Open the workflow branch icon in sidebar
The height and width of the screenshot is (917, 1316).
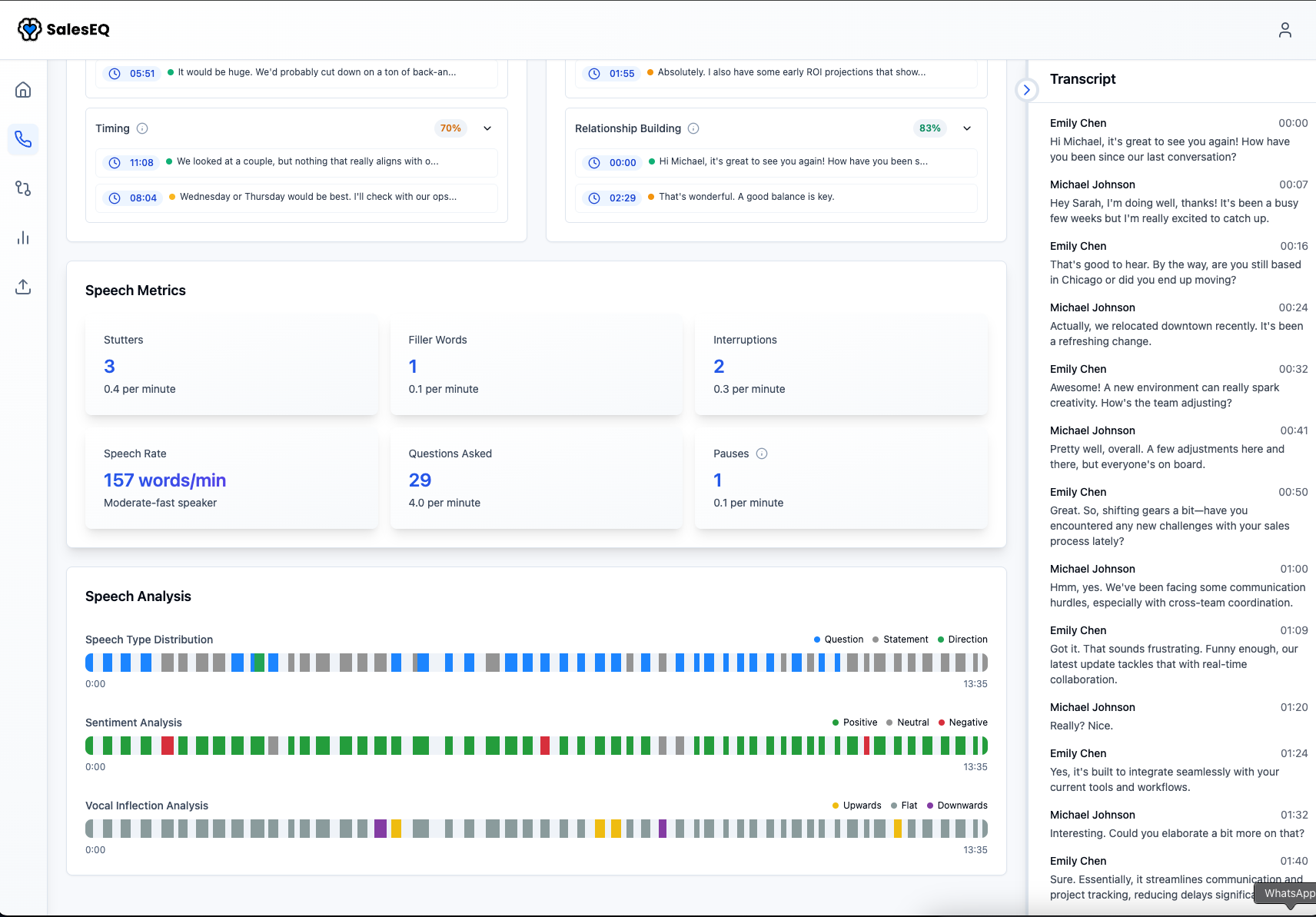pos(23,188)
